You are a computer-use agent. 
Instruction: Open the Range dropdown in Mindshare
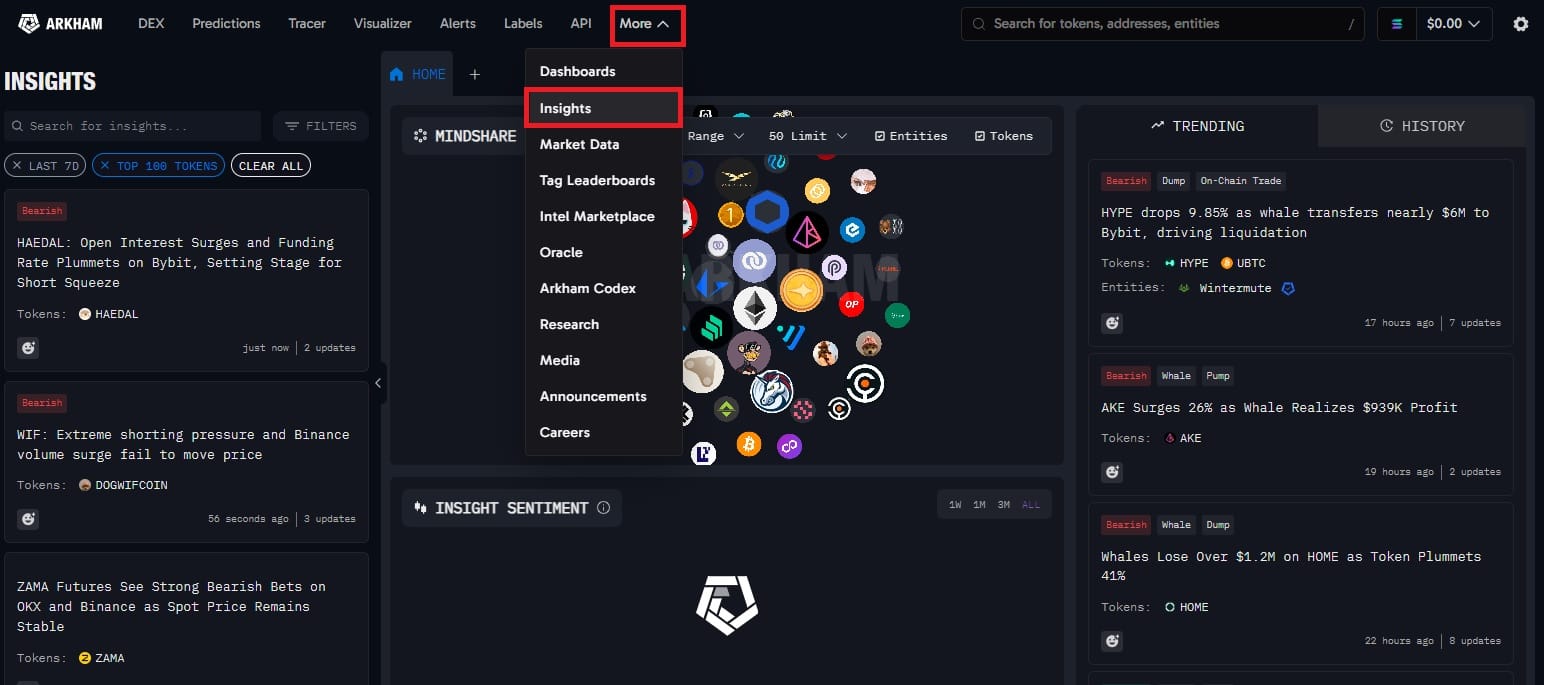(x=716, y=136)
